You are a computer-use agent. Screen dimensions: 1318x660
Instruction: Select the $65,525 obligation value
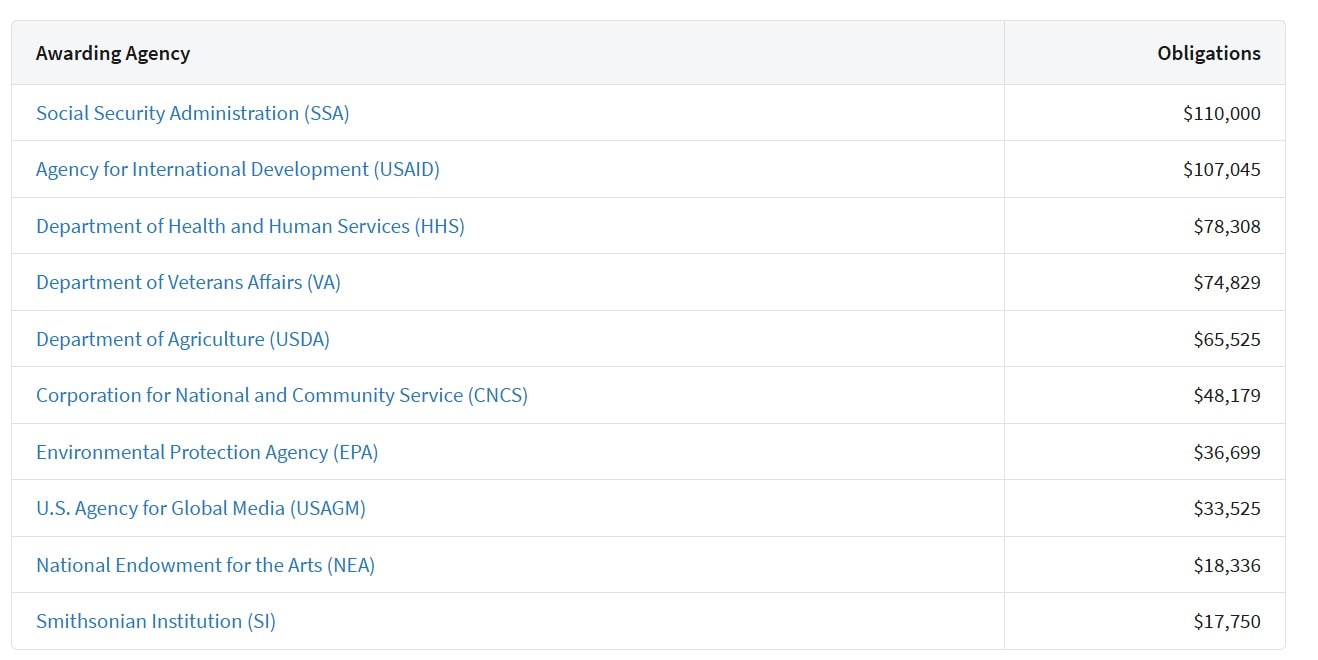point(1227,339)
